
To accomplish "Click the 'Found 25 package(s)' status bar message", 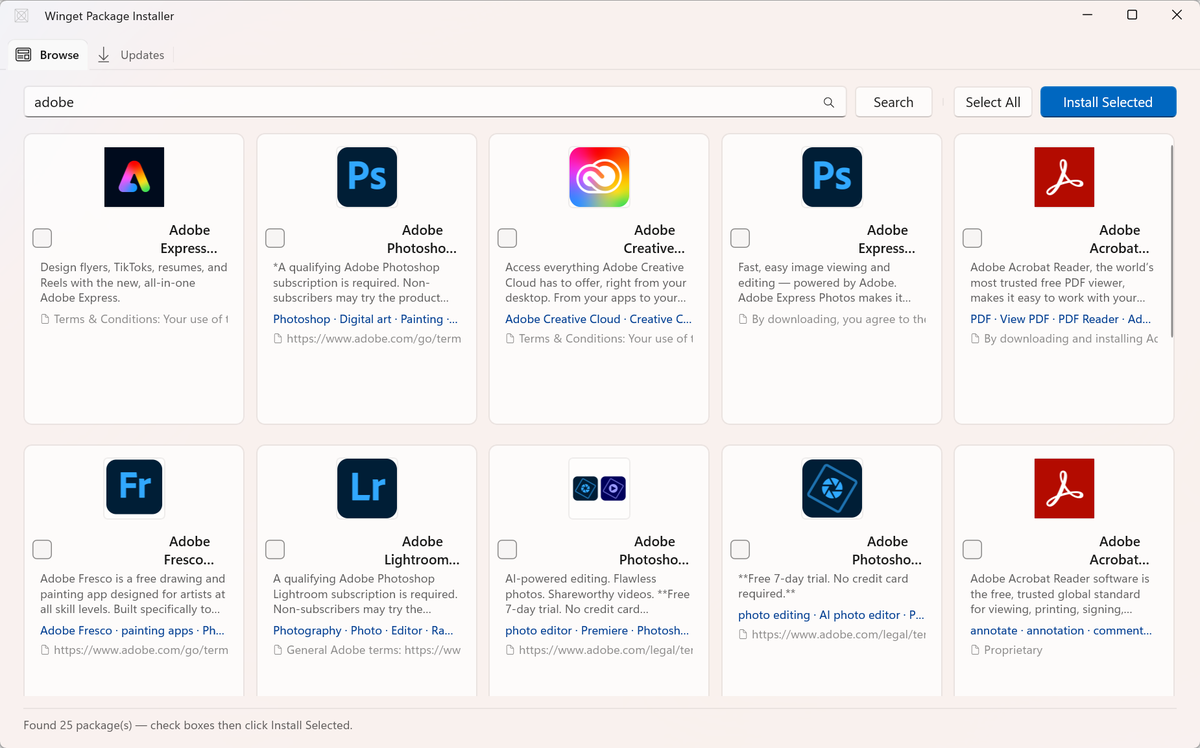I will 188,725.
